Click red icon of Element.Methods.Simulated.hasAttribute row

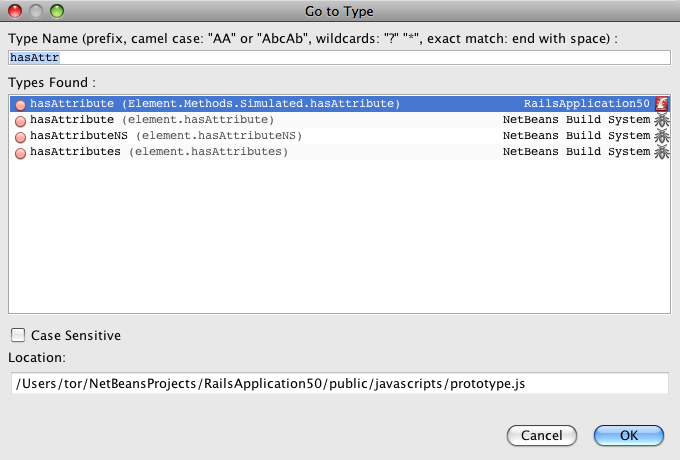(20, 105)
